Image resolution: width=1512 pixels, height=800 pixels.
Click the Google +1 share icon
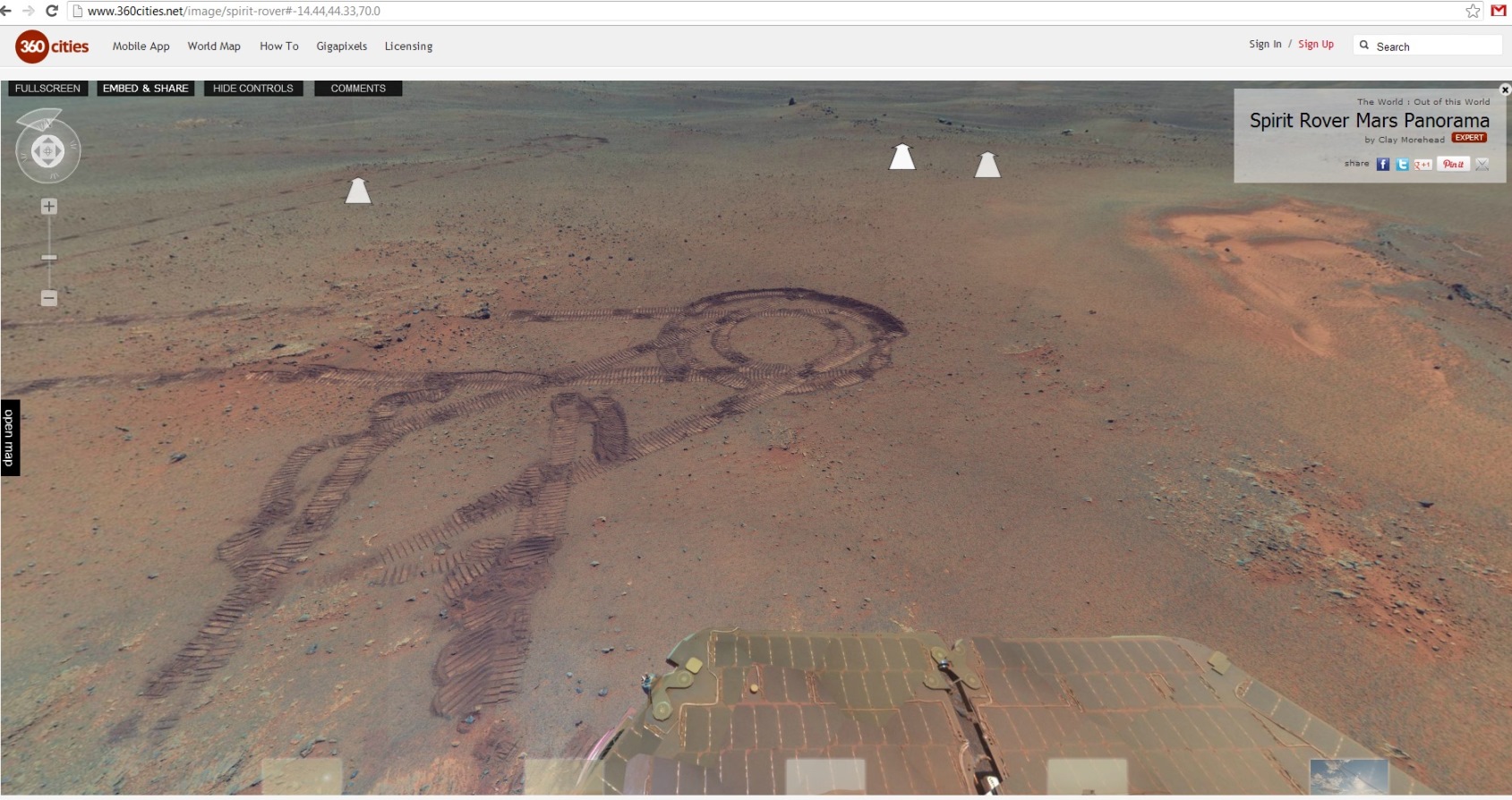click(x=1422, y=165)
